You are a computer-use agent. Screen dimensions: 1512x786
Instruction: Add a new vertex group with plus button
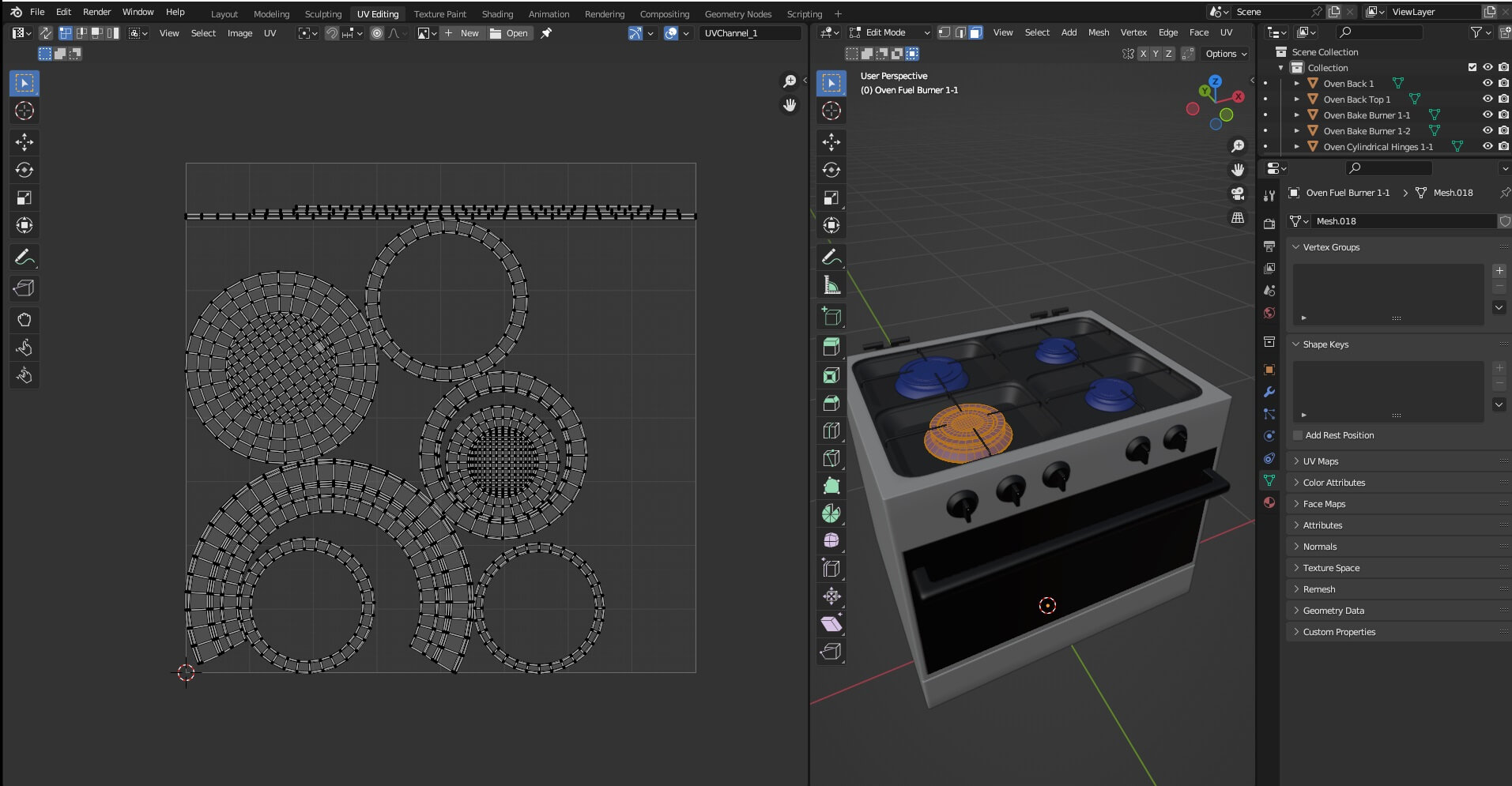[x=1499, y=270]
